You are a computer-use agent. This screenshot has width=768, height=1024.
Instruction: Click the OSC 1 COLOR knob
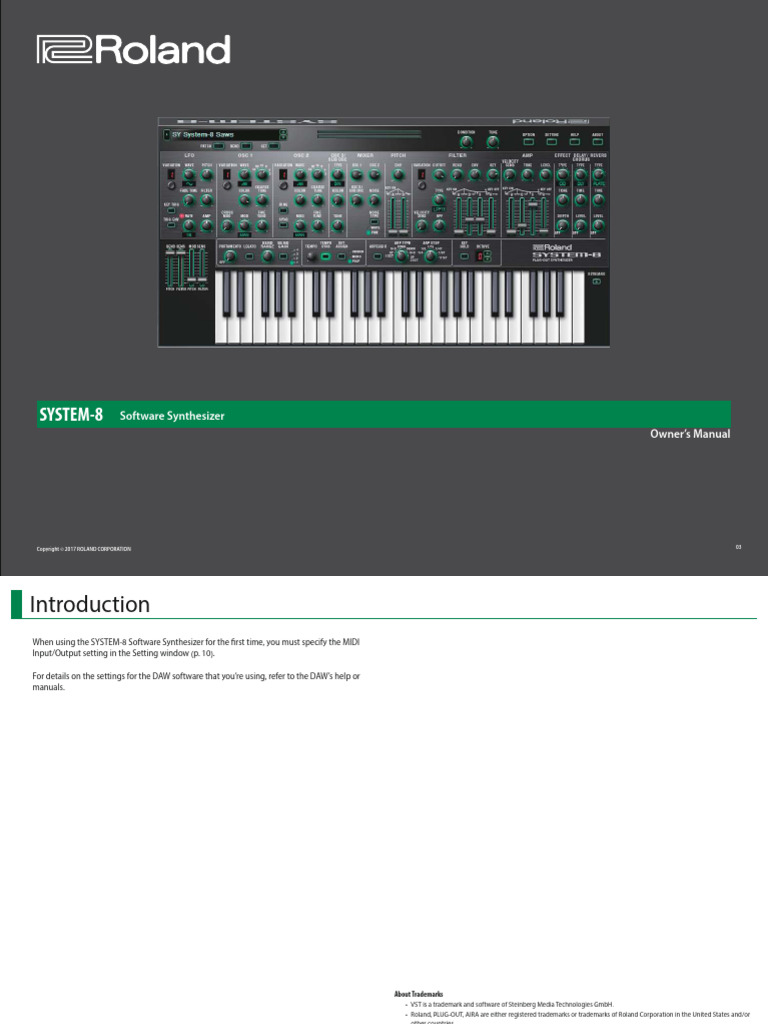click(x=244, y=200)
